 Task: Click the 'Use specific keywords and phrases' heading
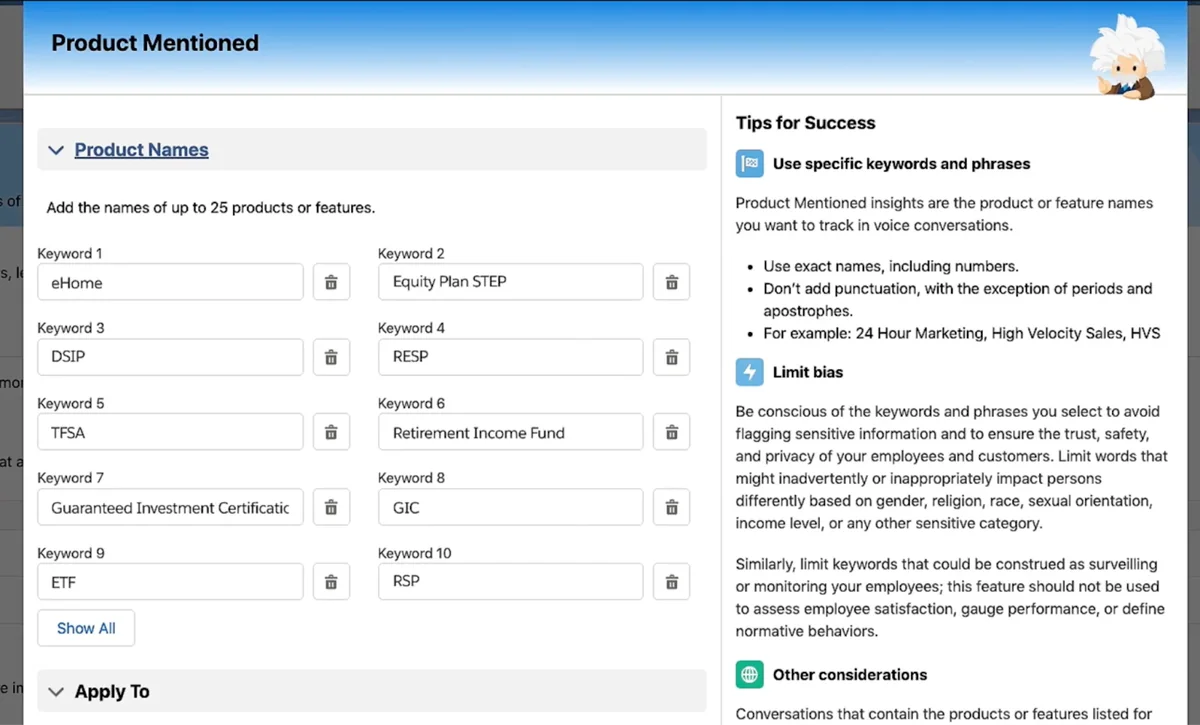pos(901,163)
